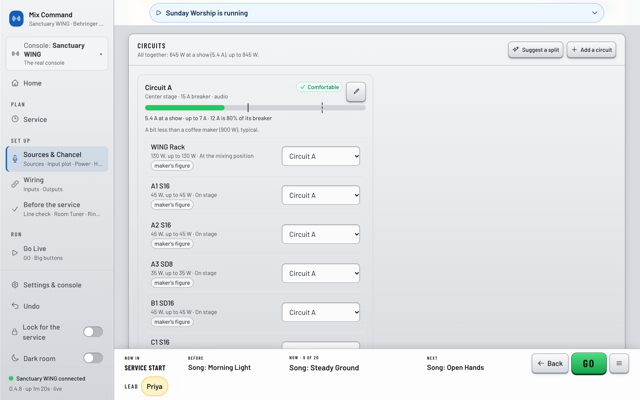Open the Console Sanctuary WING selector
This screenshot has height=400, width=640.
pyautogui.click(x=57, y=54)
